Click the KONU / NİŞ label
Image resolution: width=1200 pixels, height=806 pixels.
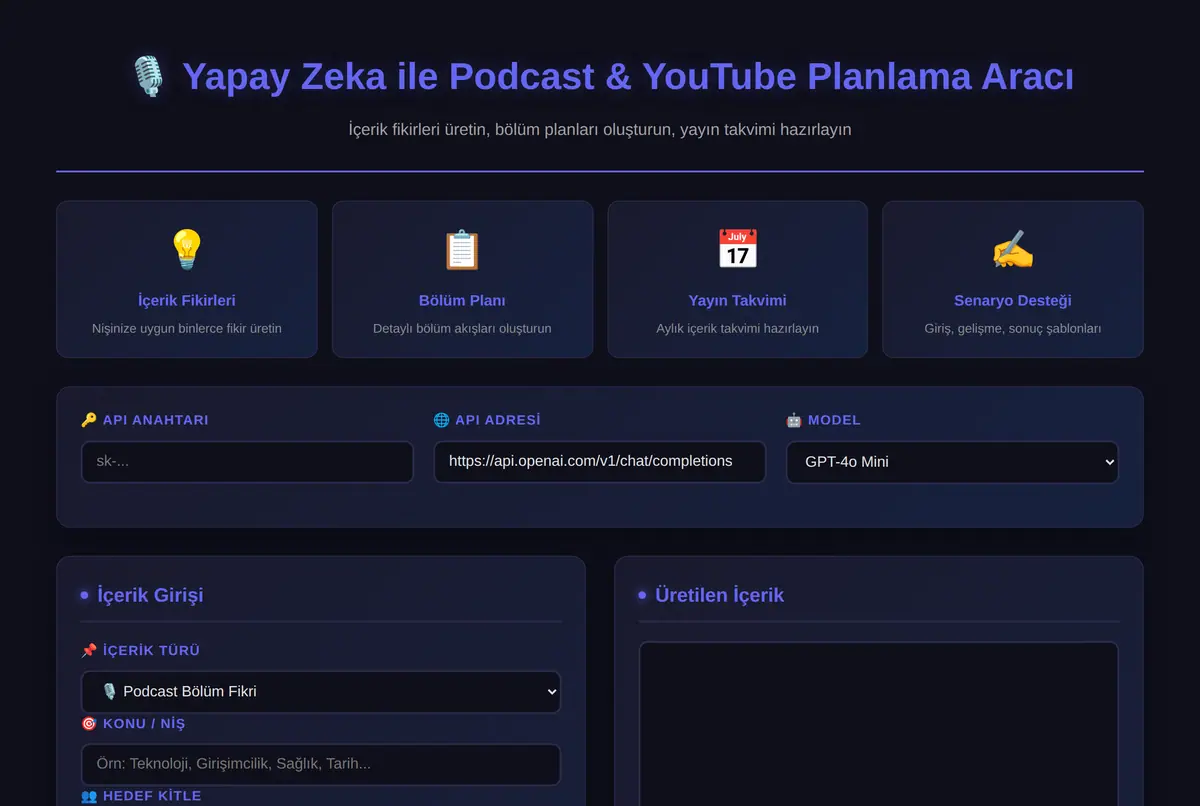coord(144,723)
